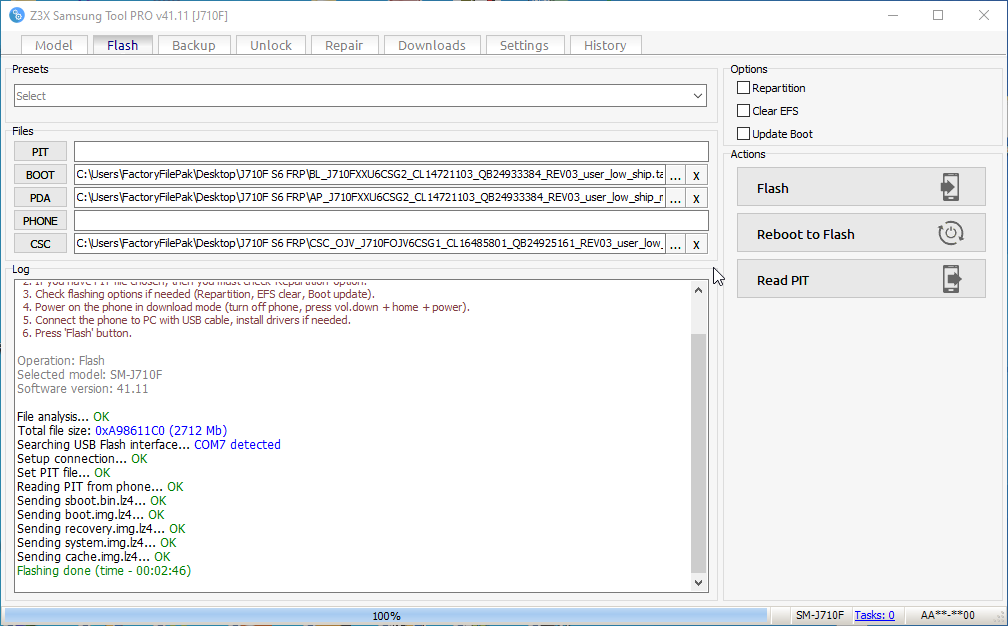This screenshot has height=626, width=1008.
Task: Click the 'Operation: Flash' log line
Action: tap(60, 361)
